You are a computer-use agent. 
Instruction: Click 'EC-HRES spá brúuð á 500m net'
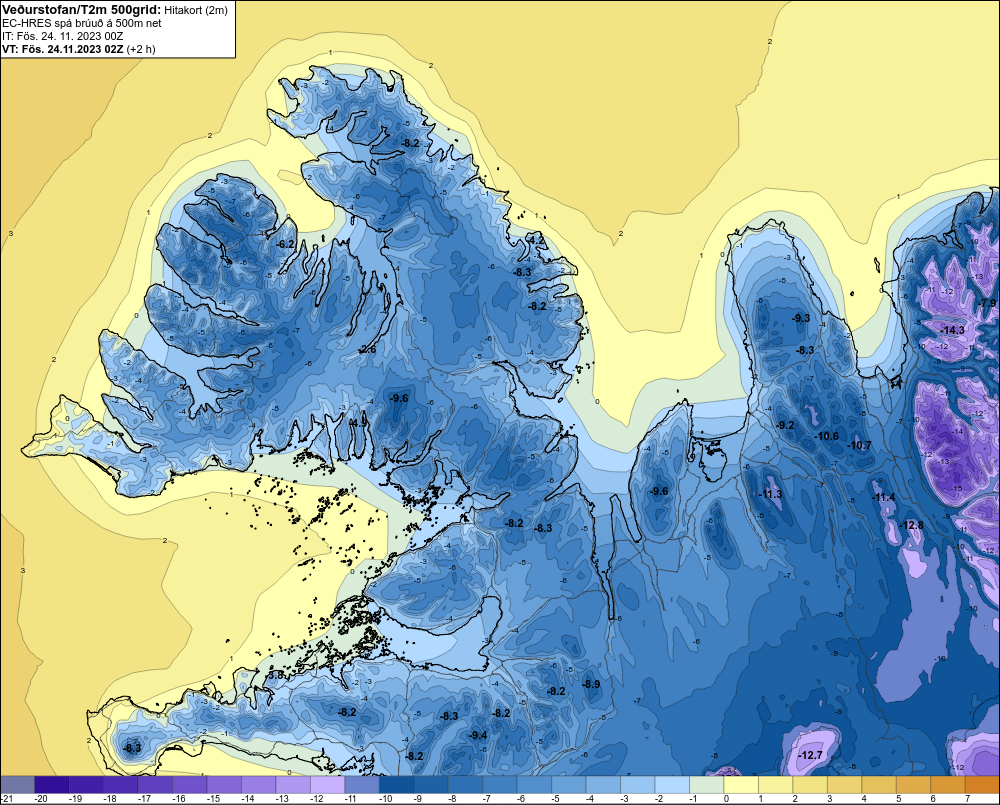click(82, 24)
